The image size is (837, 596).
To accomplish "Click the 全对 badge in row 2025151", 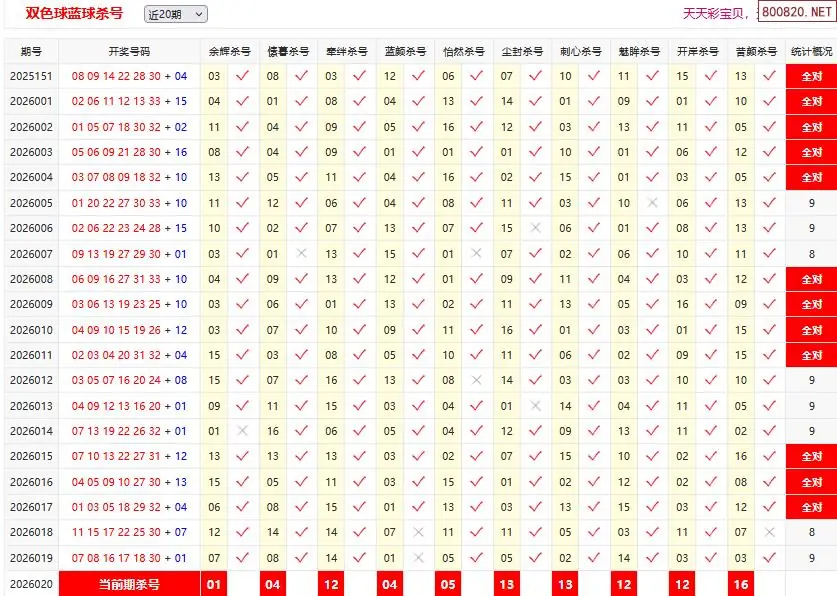I will point(811,76).
